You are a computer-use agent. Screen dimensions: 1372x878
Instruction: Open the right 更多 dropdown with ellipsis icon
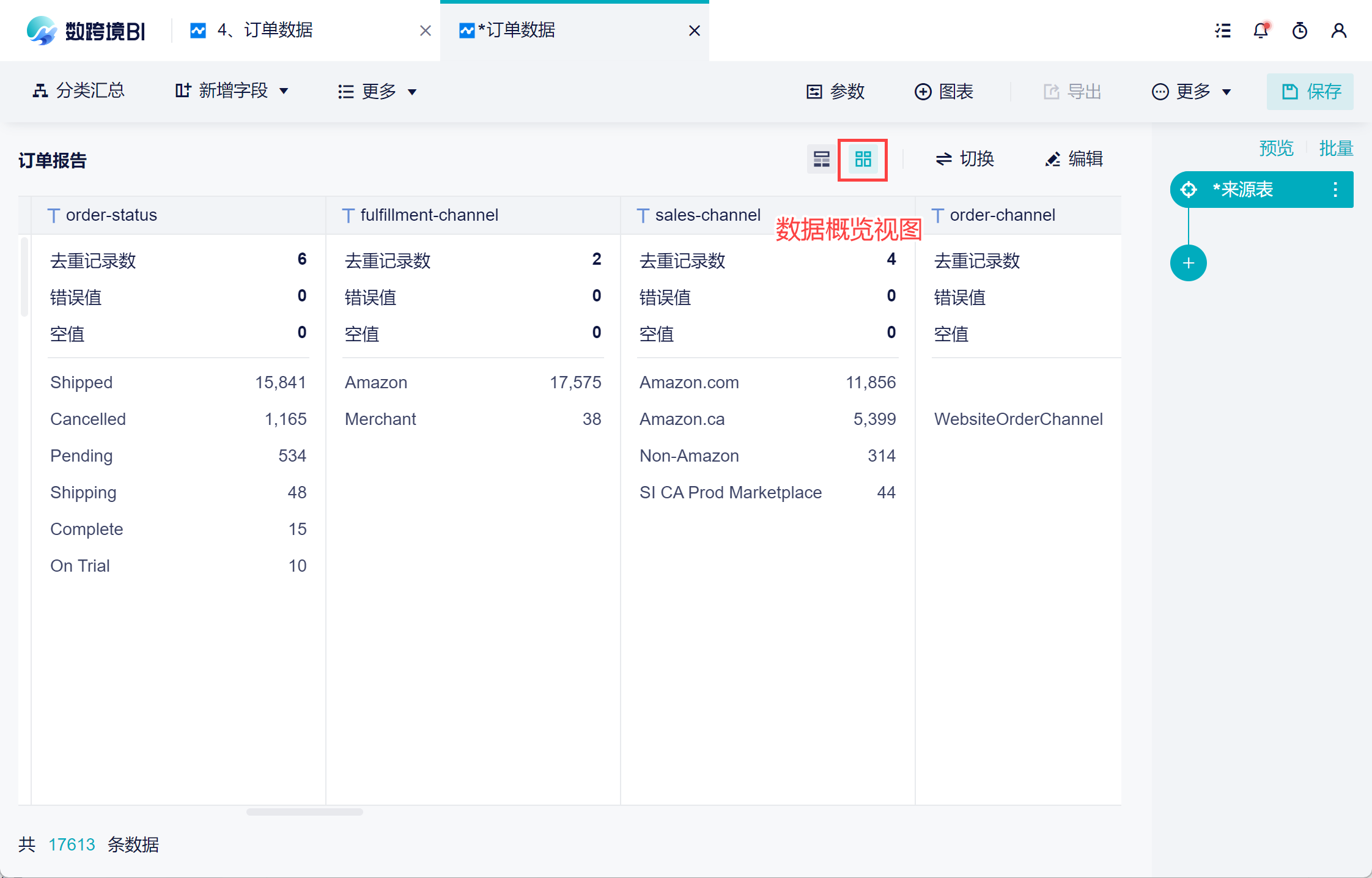point(1191,92)
